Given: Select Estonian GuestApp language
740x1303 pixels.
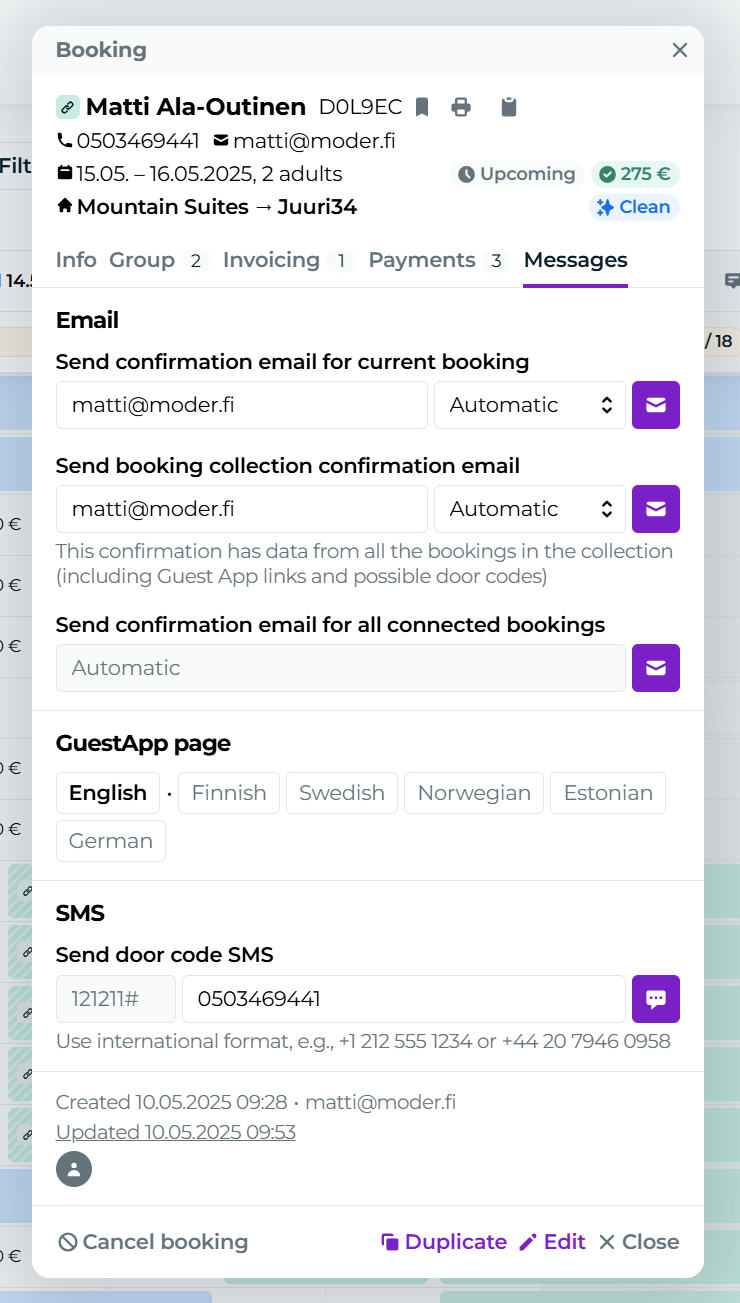Looking at the screenshot, I should (x=608, y=793).
